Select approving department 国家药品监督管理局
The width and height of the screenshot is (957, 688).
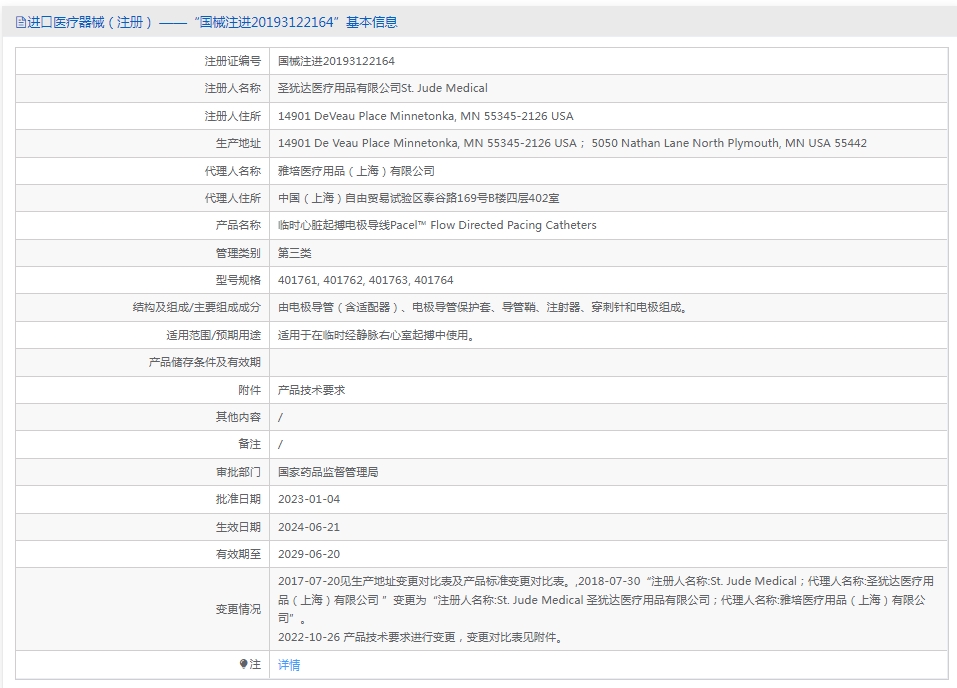pos(328,472)
